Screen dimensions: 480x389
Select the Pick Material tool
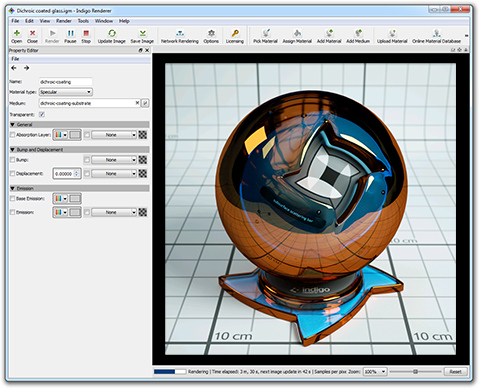[x=265, y=36]
